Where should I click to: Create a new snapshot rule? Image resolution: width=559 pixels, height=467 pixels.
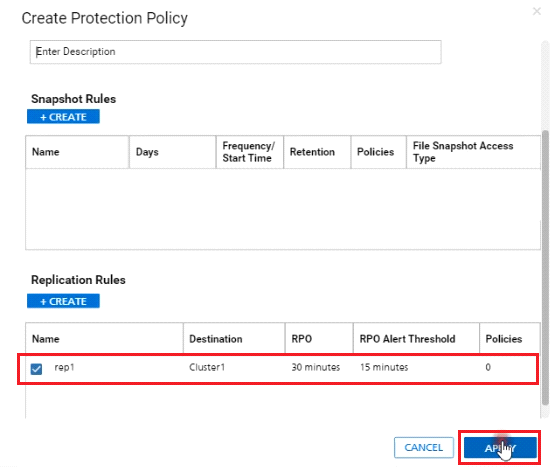point(63,117)
